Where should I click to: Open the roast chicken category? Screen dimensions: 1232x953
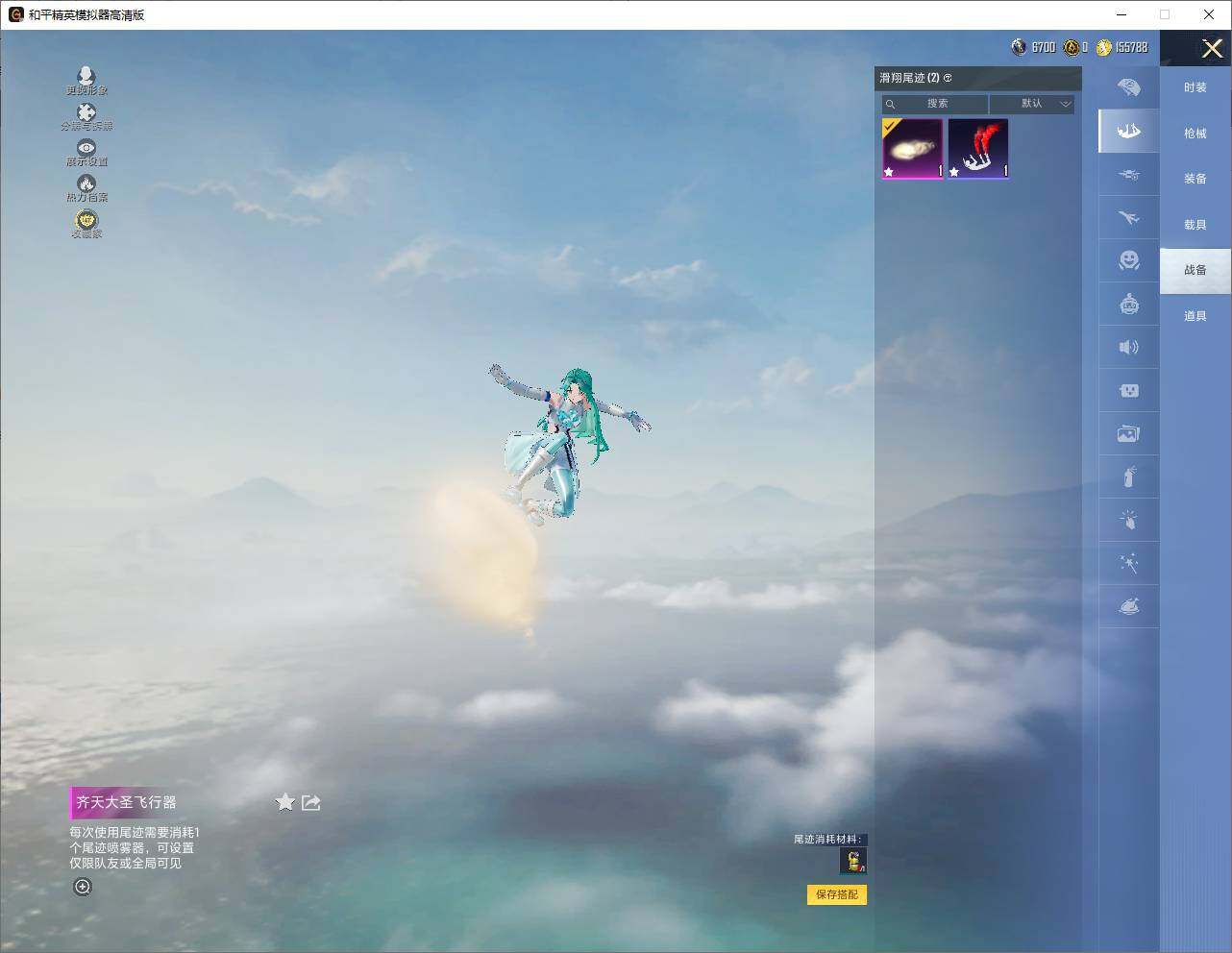point(1129,606)
